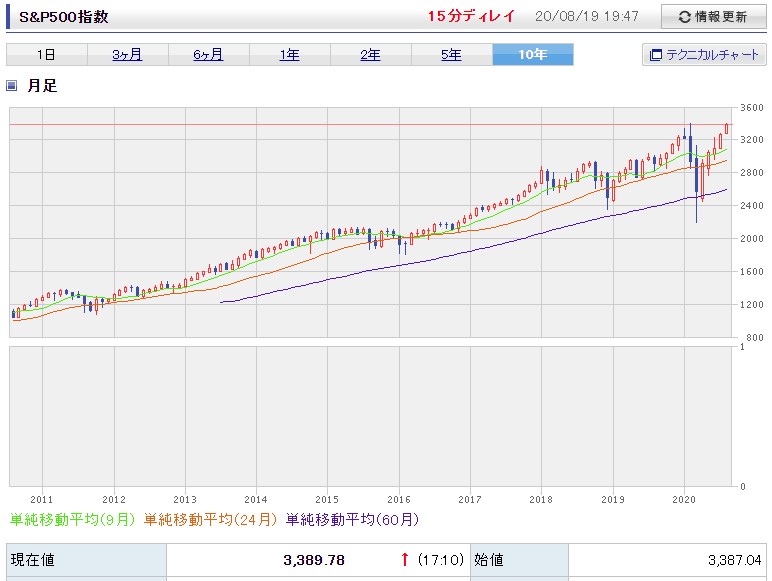Click the 3600 y-axis label
The height and width of the screenshot is (581, 772).
click(752, 108)
